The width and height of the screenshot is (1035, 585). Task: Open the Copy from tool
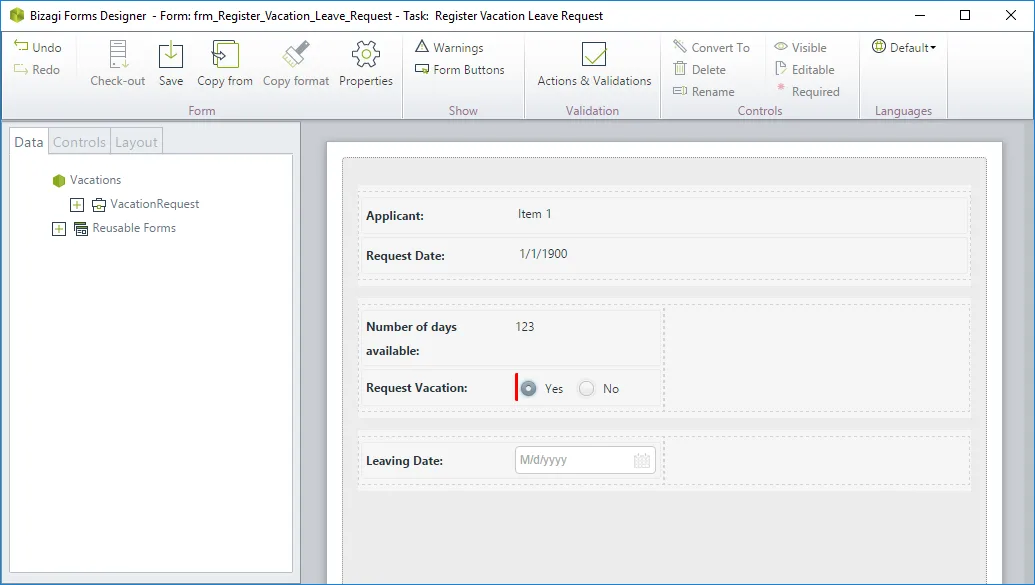pyautogui.click(x=225, y=55)
